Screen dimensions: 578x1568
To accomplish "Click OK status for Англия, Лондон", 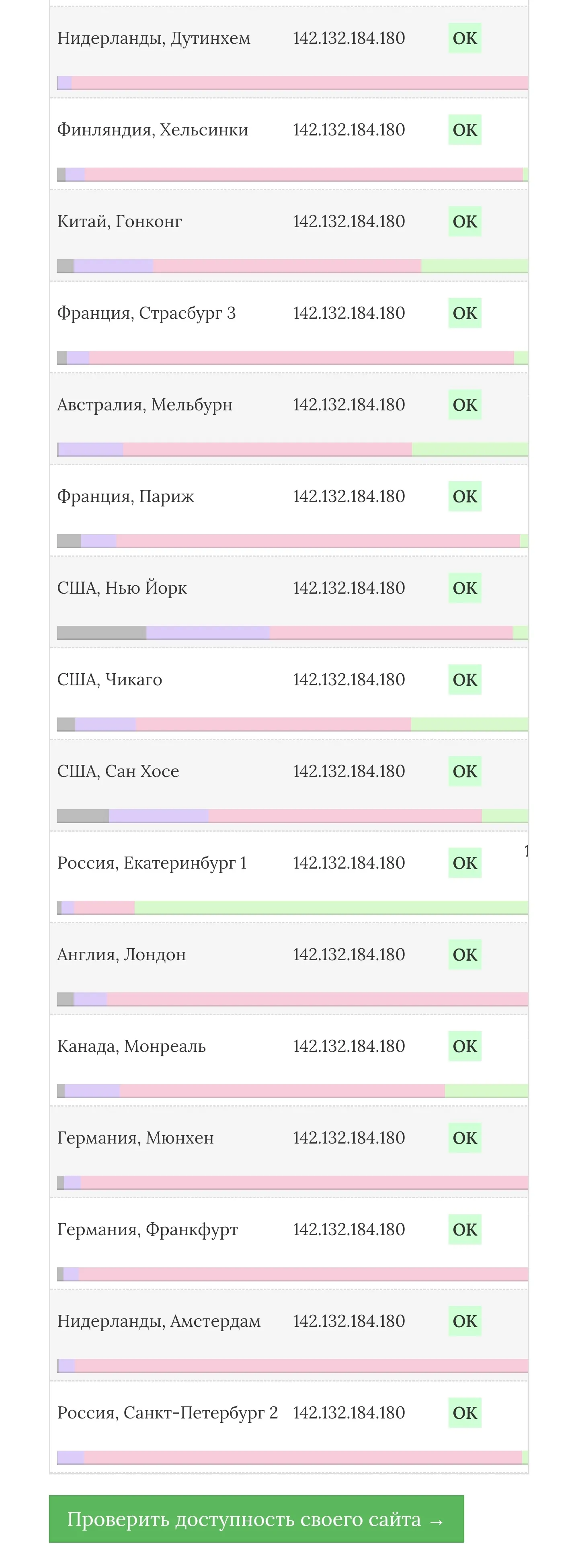I will pyautogui.click(x=465, y=955).
